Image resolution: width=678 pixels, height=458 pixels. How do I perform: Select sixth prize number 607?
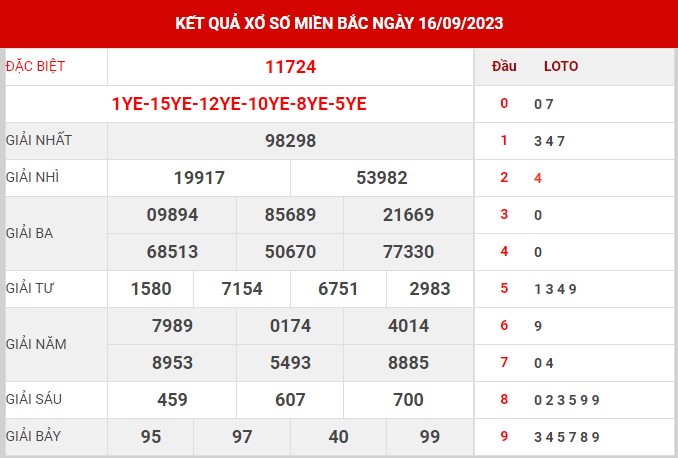pyautogui.click(x=291, y=400)
